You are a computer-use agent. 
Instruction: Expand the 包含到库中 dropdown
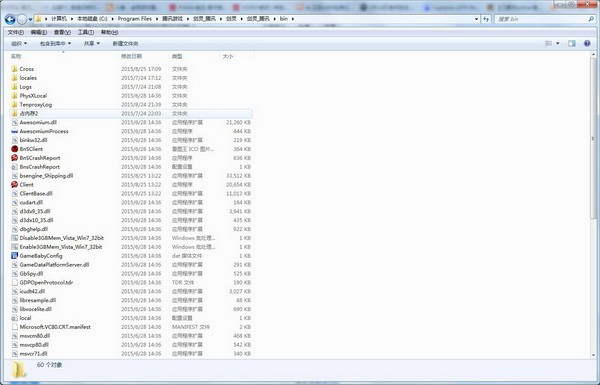pyautogui.click(x=55, y=44)
